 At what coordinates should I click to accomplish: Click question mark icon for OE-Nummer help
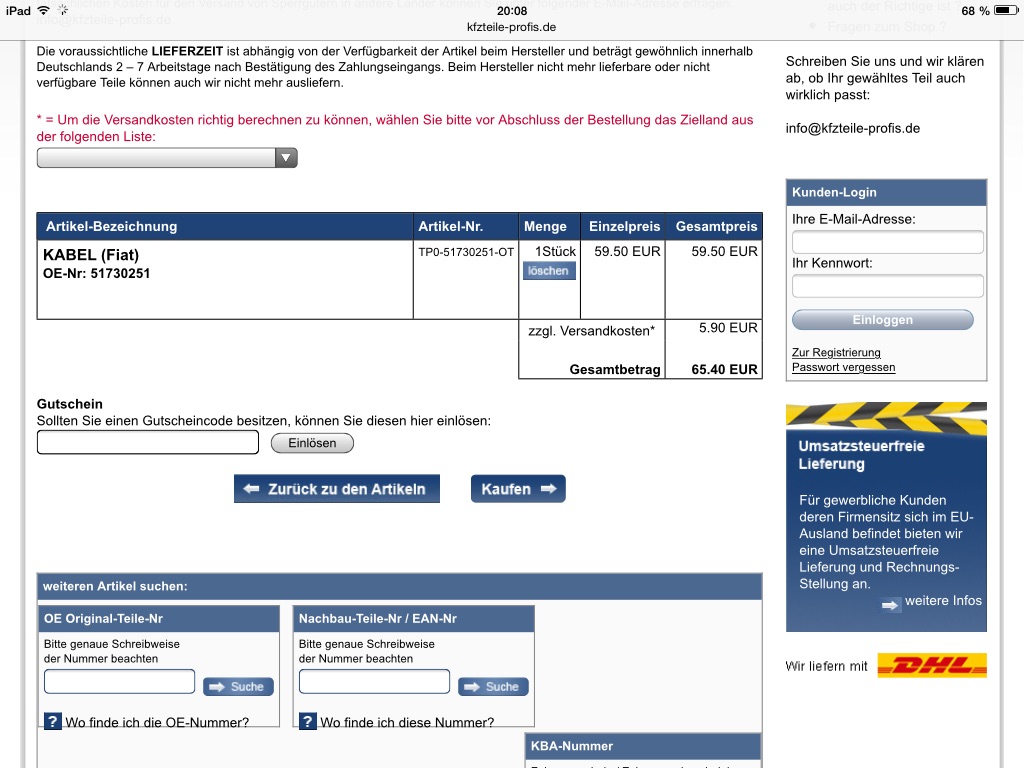point(53,721)
